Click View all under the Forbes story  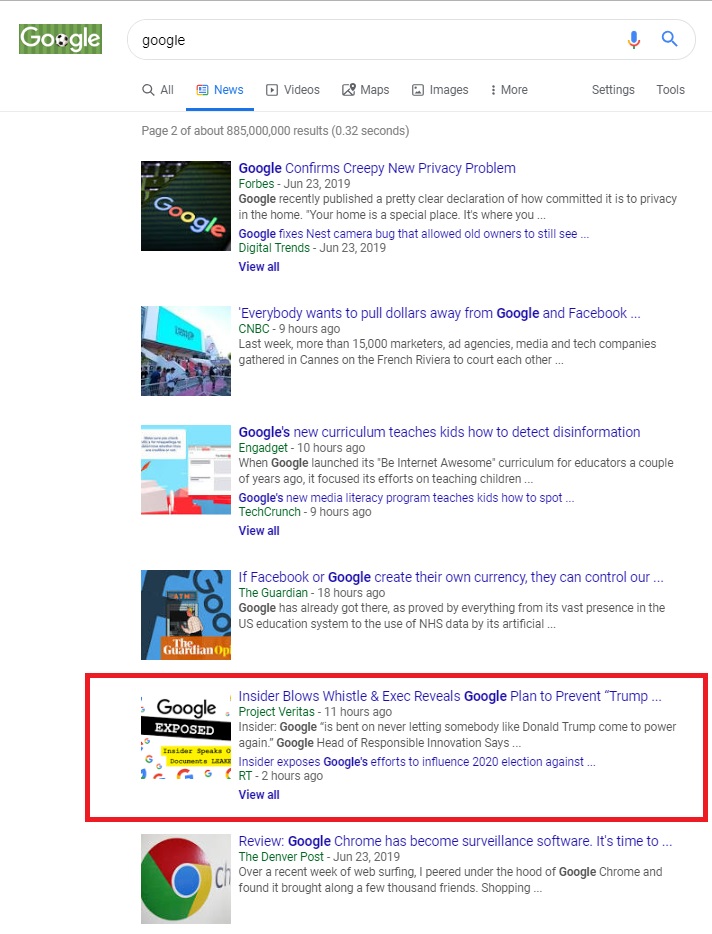[259, 267]
